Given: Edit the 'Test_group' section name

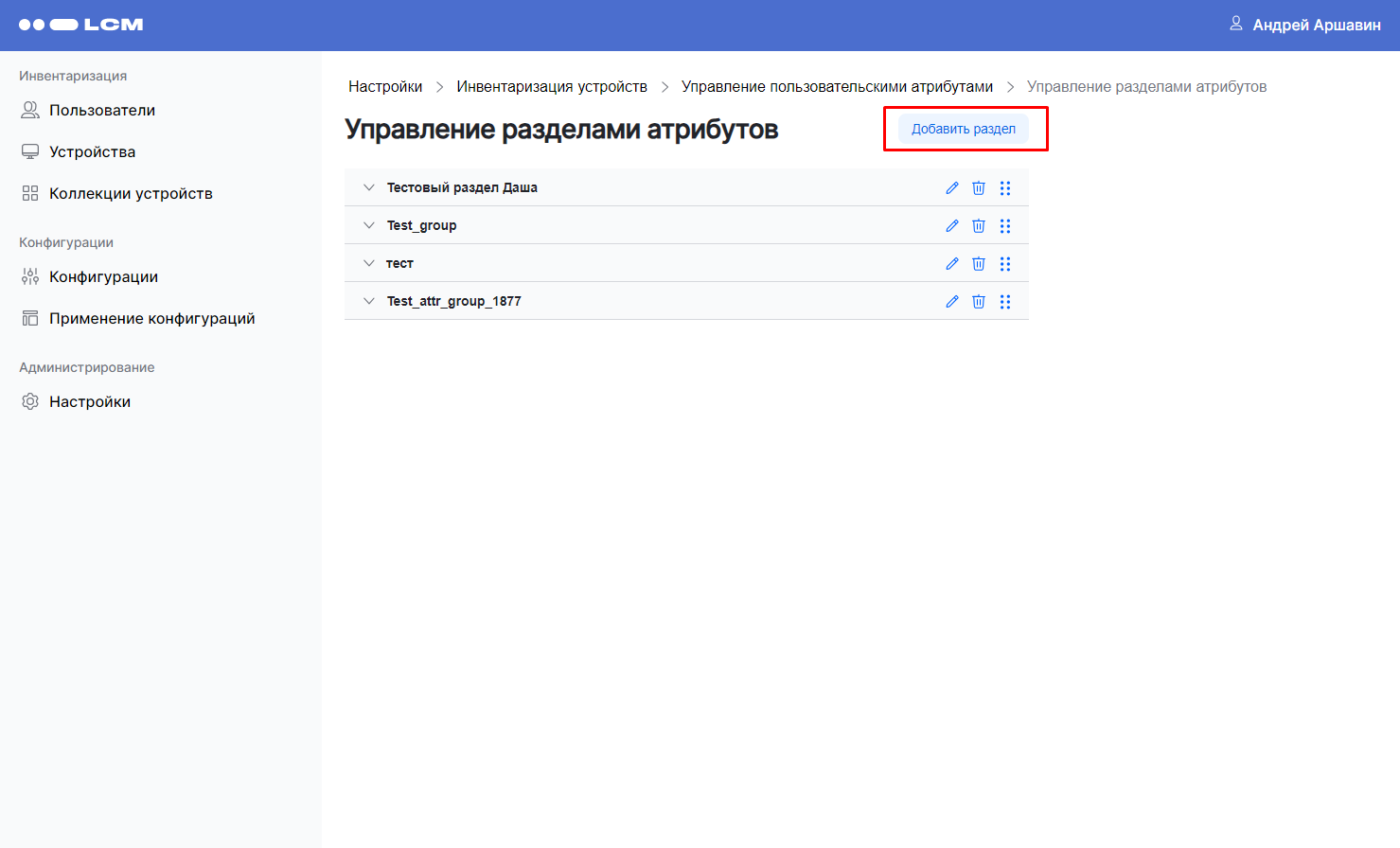Looking at the screenshot, I should point(952,226).
